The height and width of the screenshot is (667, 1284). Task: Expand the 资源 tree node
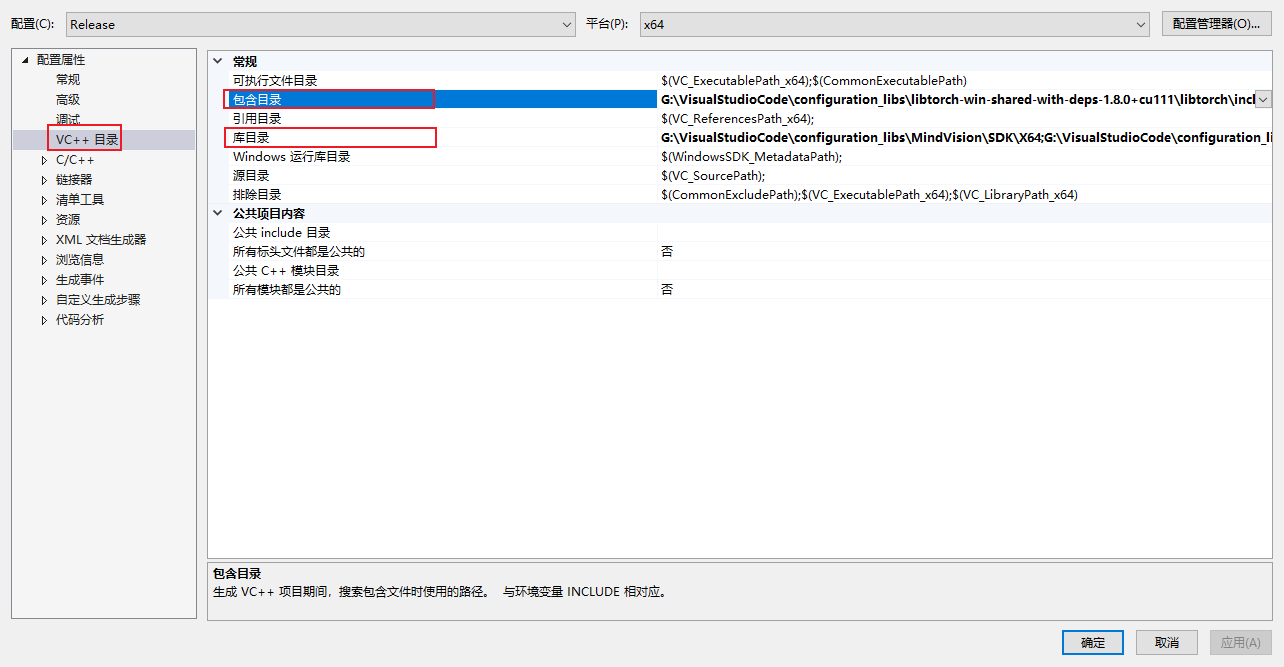click(44, 220)
